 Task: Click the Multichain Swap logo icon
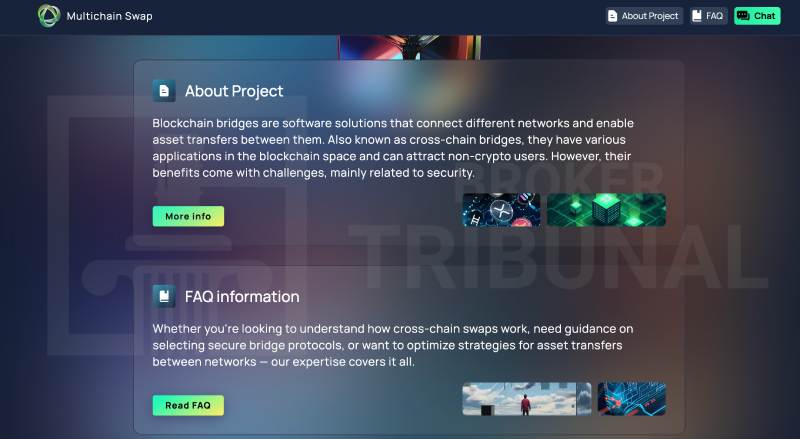(x=49, y=16)
